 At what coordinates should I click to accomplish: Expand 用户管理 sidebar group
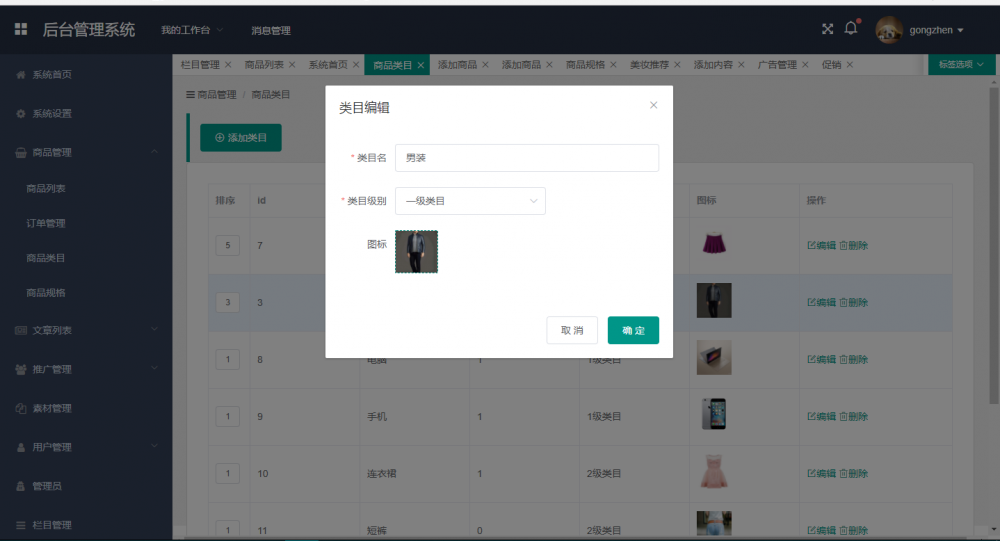tap(86, 447)
